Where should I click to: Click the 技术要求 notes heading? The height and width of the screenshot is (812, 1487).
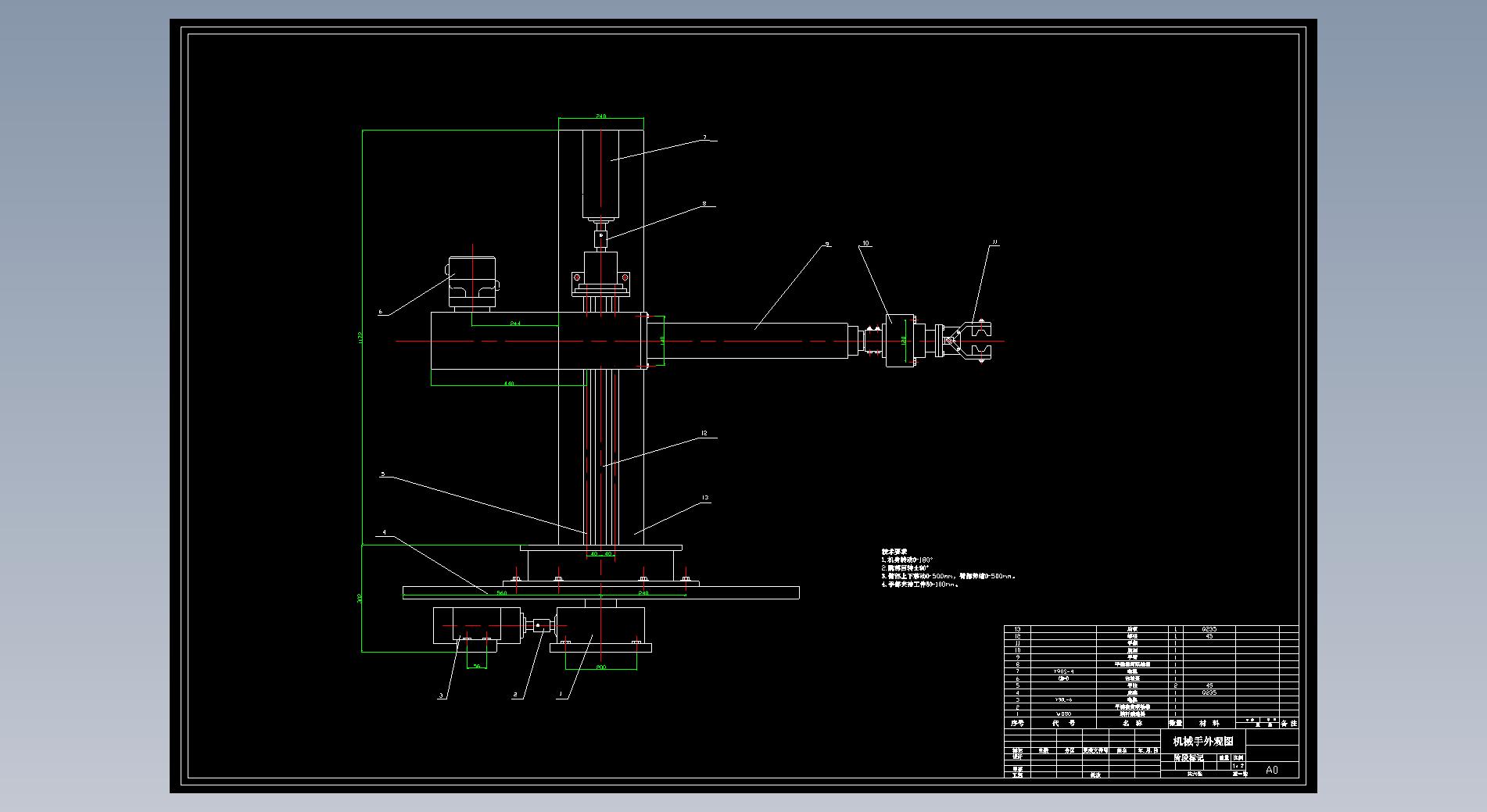tap(894, 552)
